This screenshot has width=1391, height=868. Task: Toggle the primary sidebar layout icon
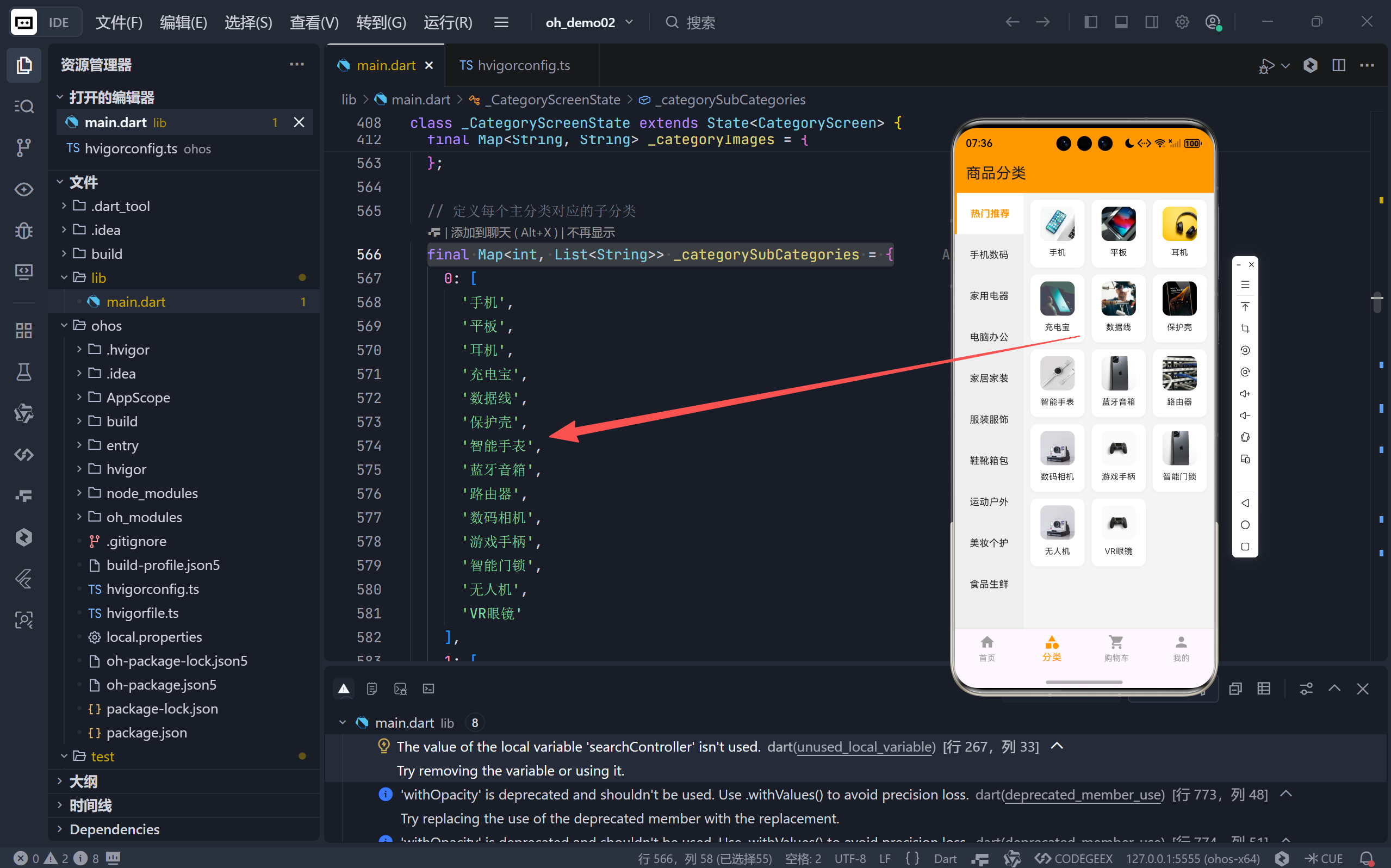tap(1091, 22)
